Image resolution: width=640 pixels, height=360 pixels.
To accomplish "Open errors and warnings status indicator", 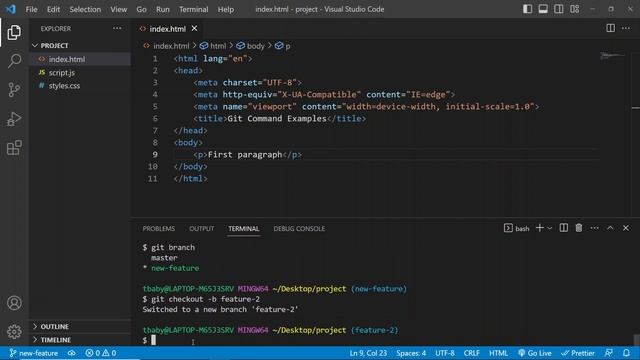I will point(100,353).
